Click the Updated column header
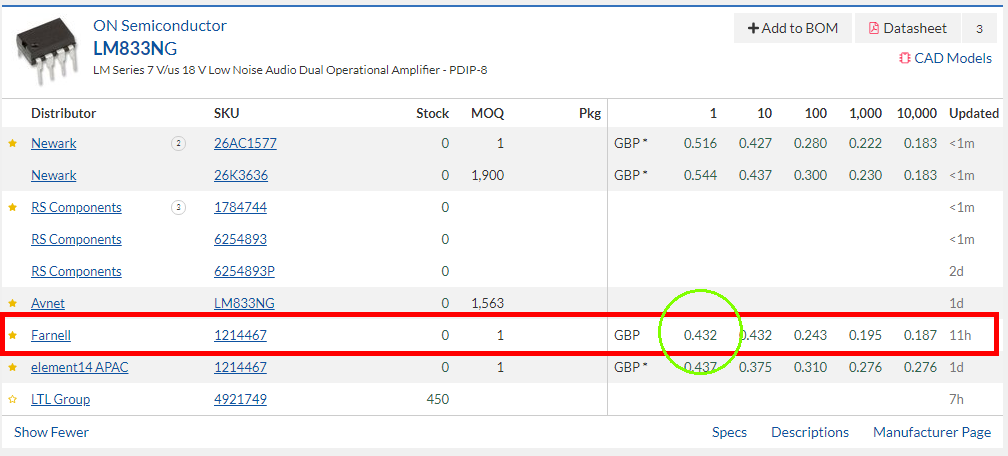1008x456 pixels. tap(974, 113)
